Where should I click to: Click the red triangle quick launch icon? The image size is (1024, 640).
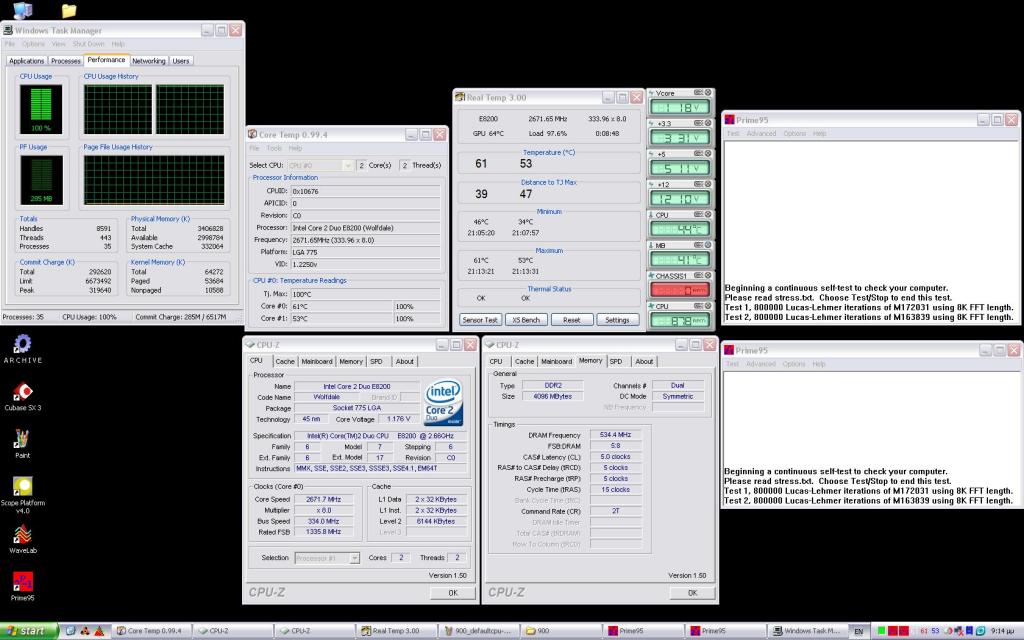pos(99,631)
